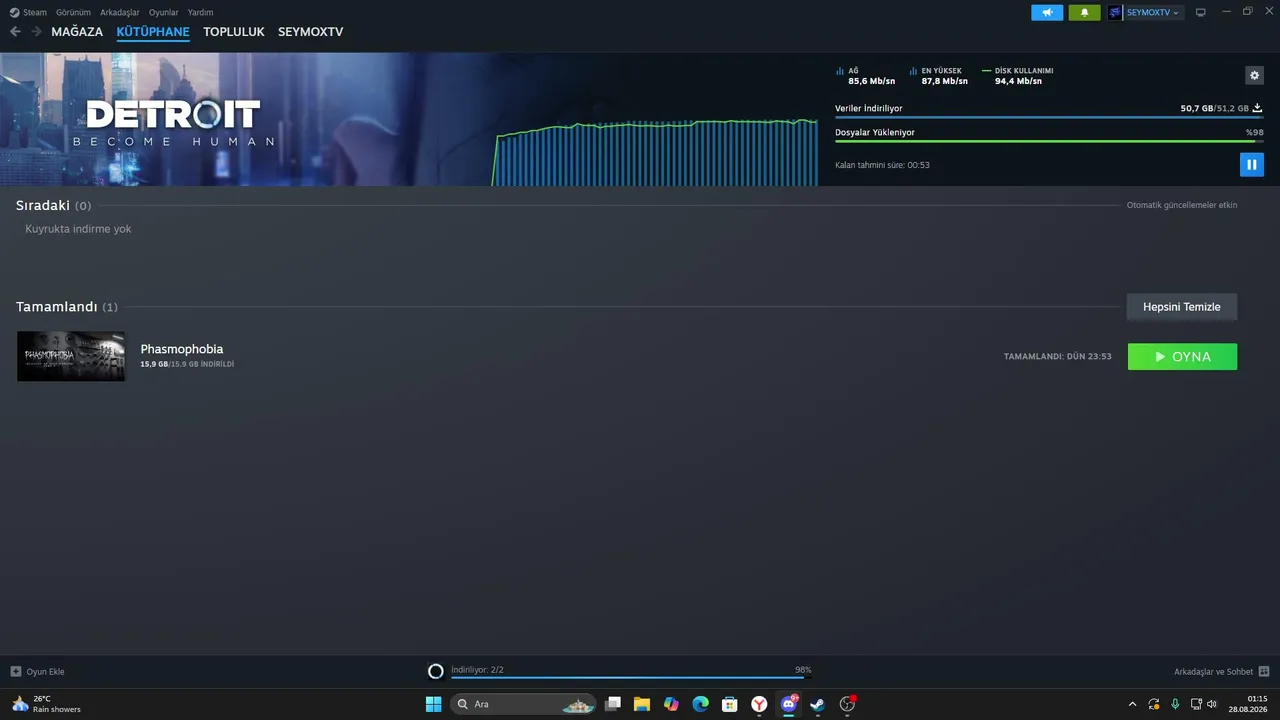Click the download speed graph
Viewport: 1280px width, 720px height.
[655, 152]
